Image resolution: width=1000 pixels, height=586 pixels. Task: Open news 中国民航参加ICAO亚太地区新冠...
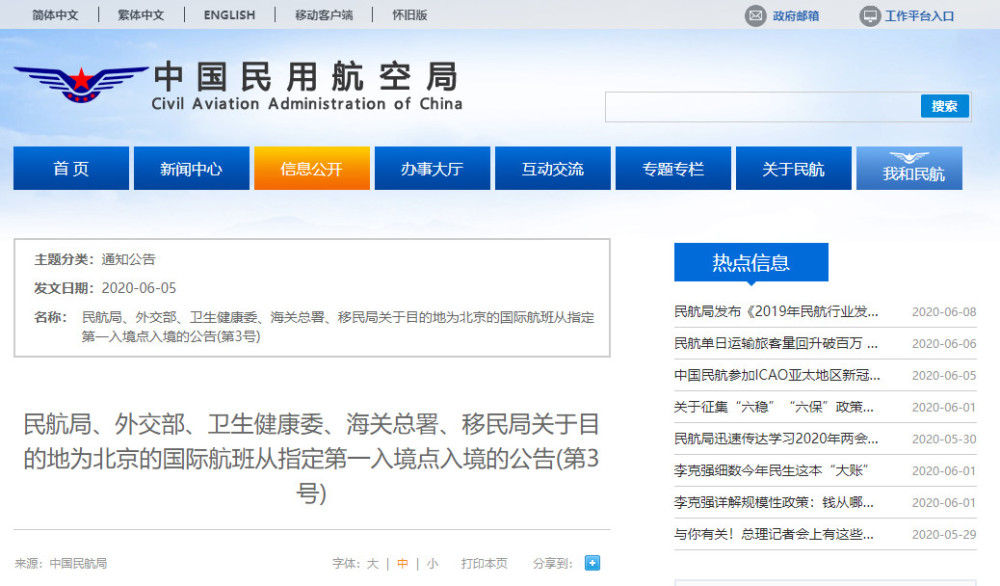(777, 376)
